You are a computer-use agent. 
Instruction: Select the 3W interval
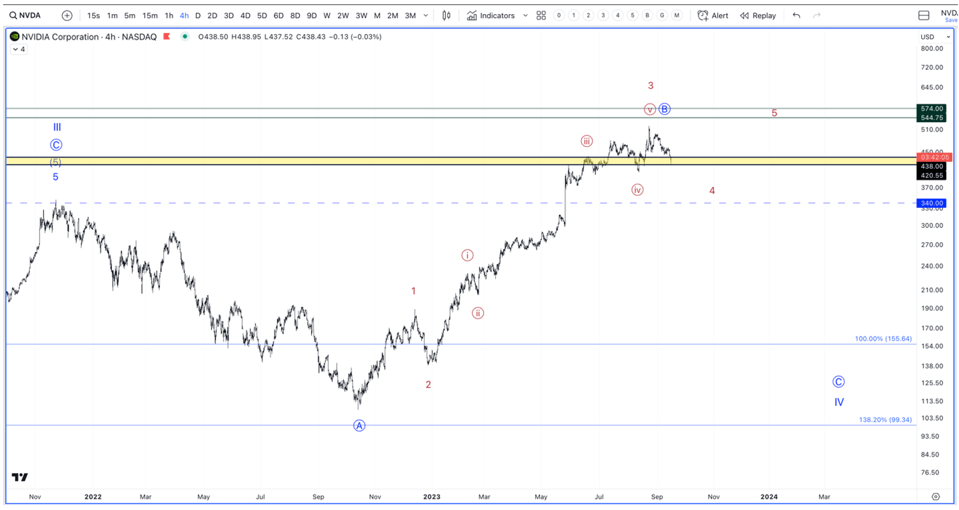pos(361,15)
